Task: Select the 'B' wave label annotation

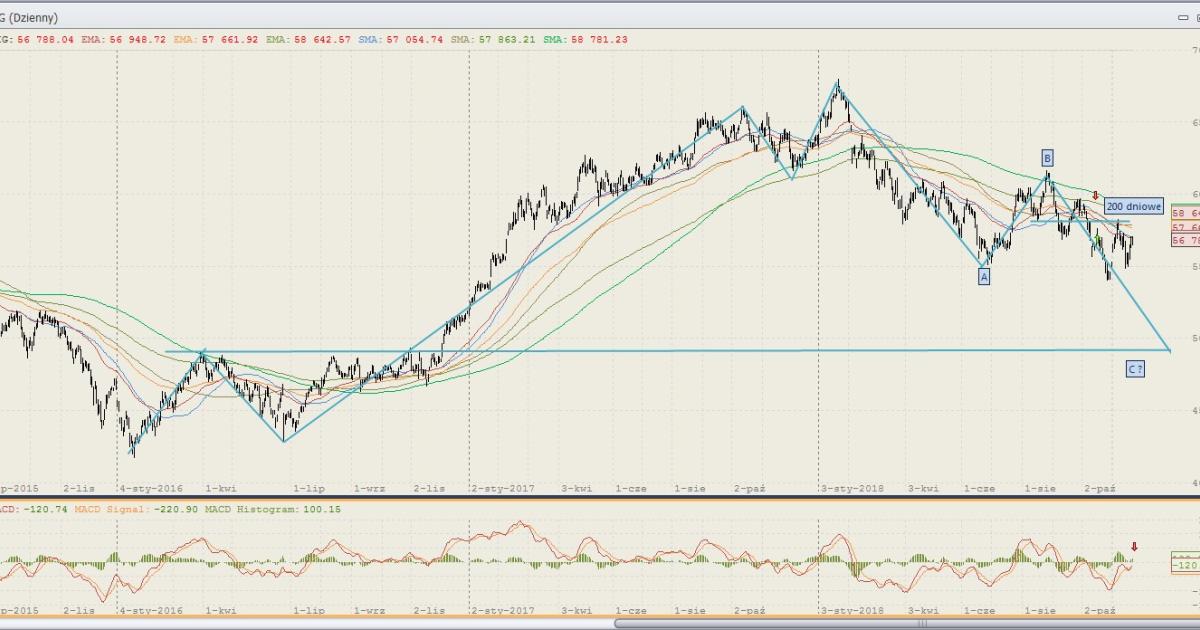Action: pyautogui.click(x=1047, y=157)
